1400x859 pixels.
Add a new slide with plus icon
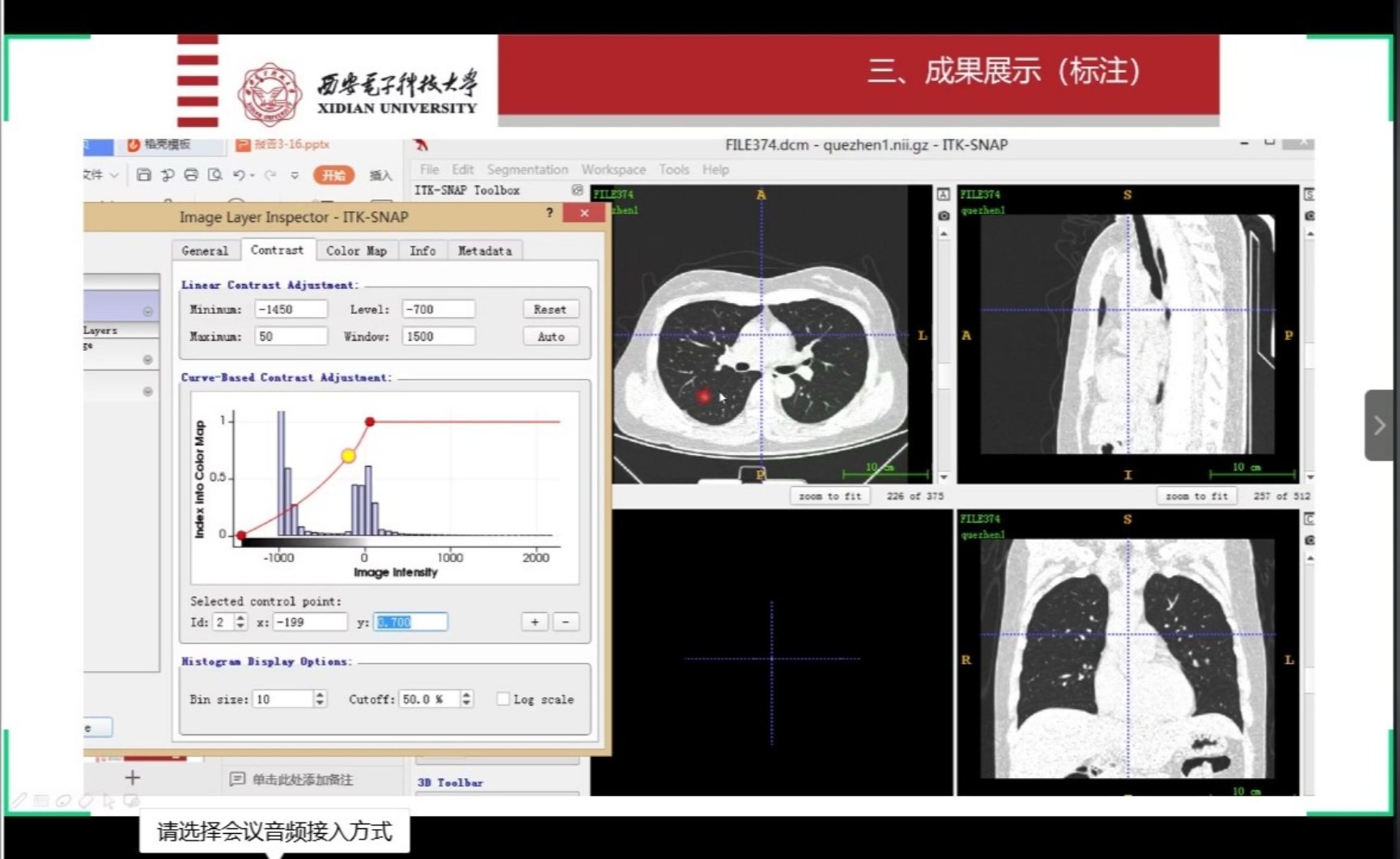pos(133,778)
